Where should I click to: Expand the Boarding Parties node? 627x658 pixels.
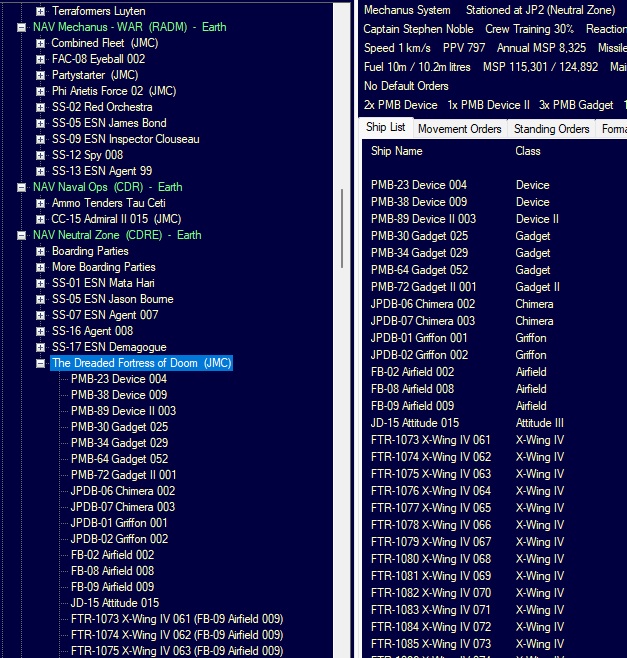point(40,251)
